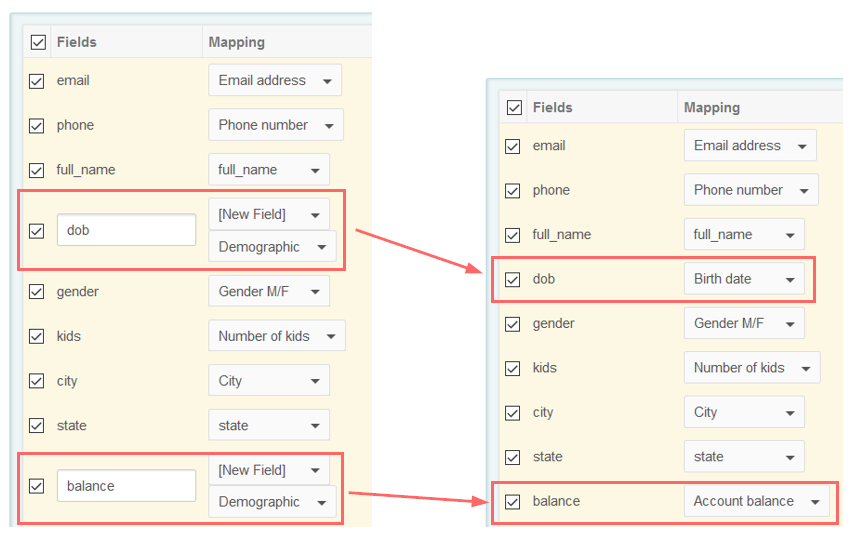Viewport: 852px width, 534px height.
Task: Toggle select-all checkbox in right panel header
Action: point(514,108)
